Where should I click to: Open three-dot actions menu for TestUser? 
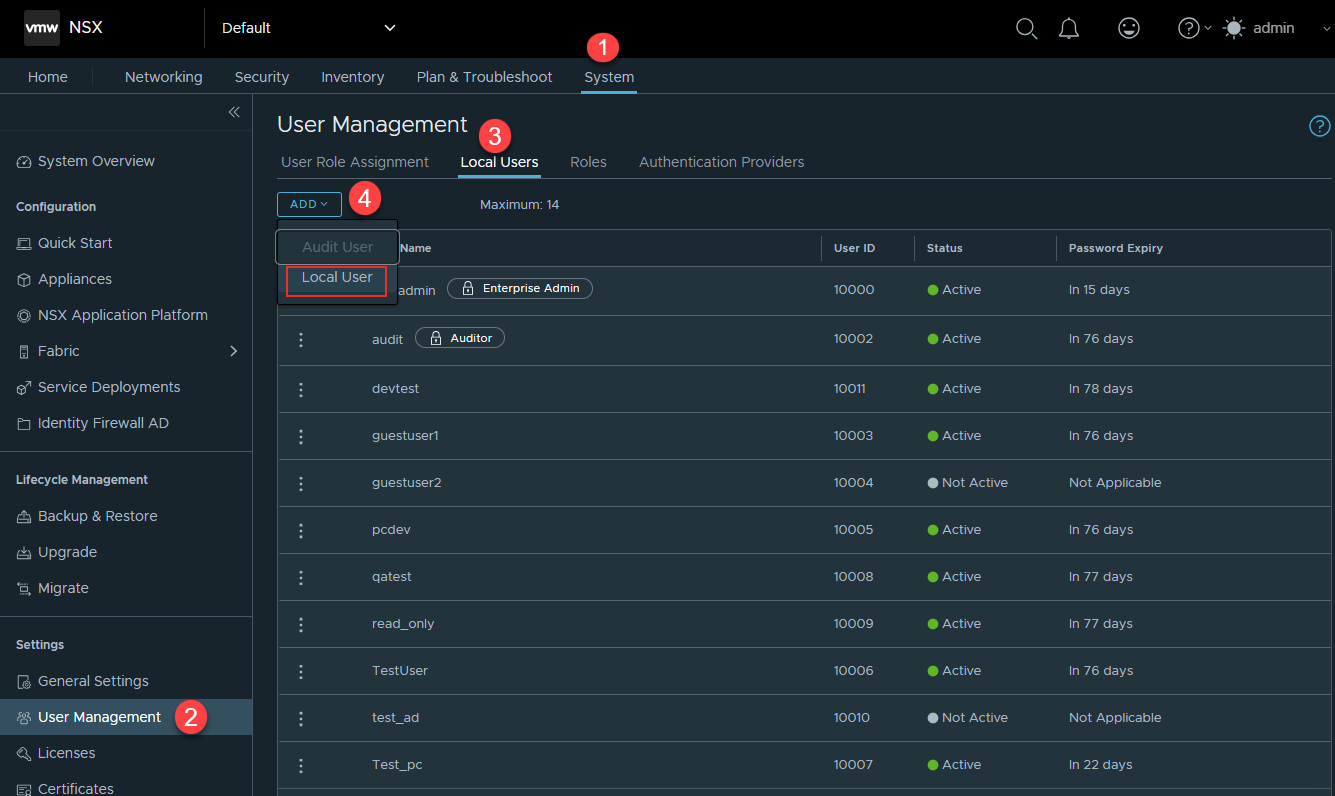click(301, 671)
